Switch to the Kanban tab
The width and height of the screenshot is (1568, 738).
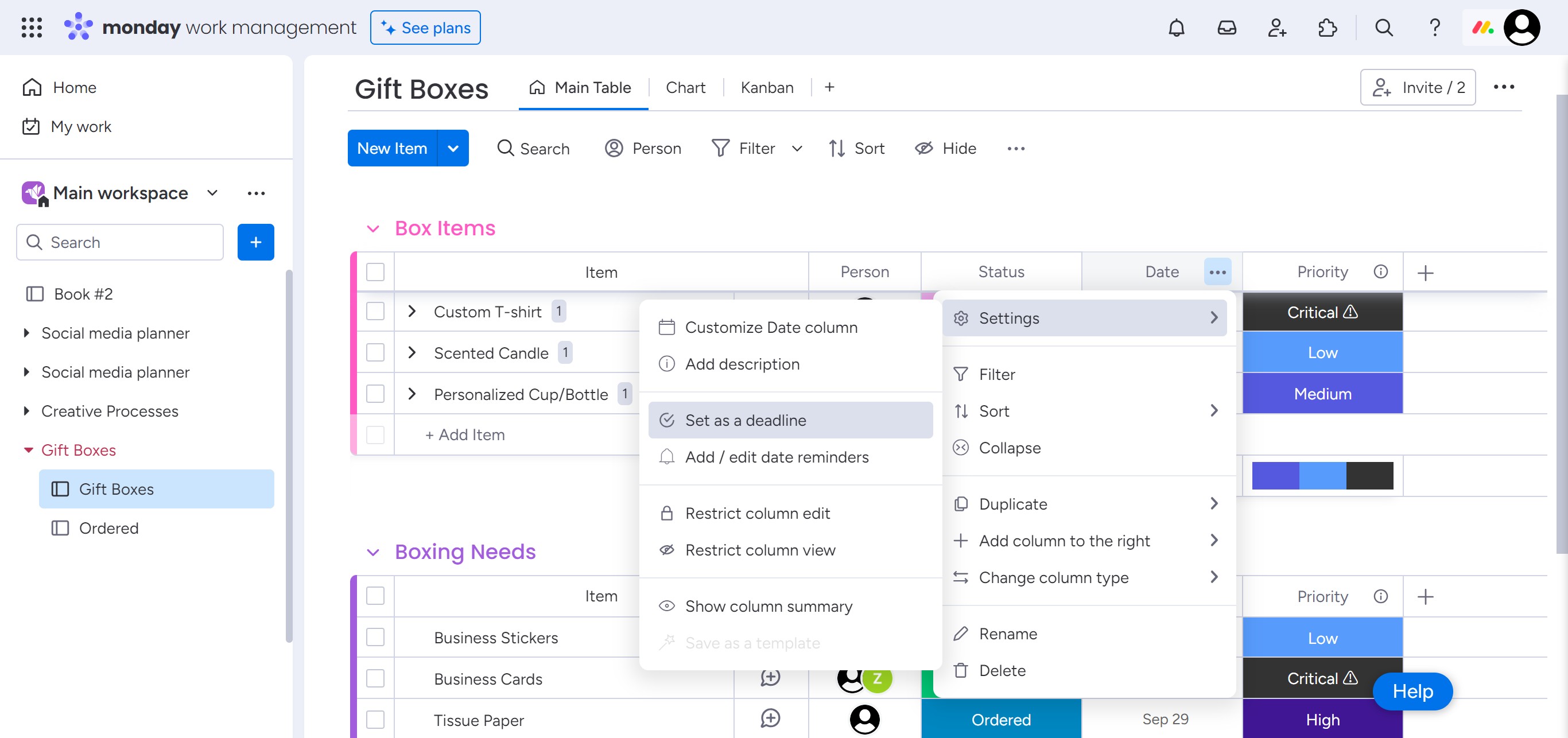click(x=766, y=88)
